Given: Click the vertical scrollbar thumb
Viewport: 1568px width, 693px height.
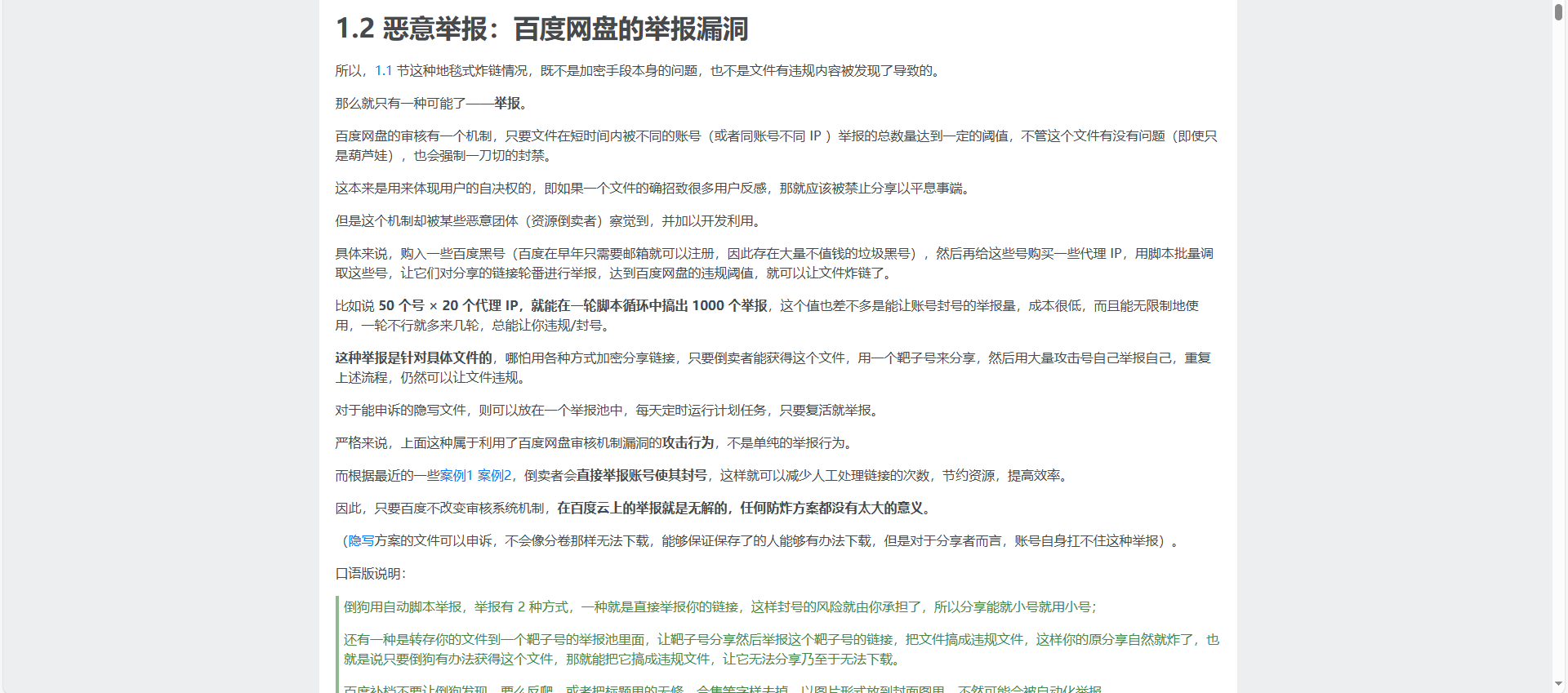Looking at the screenshot, I should click(x=1559, y=13).
